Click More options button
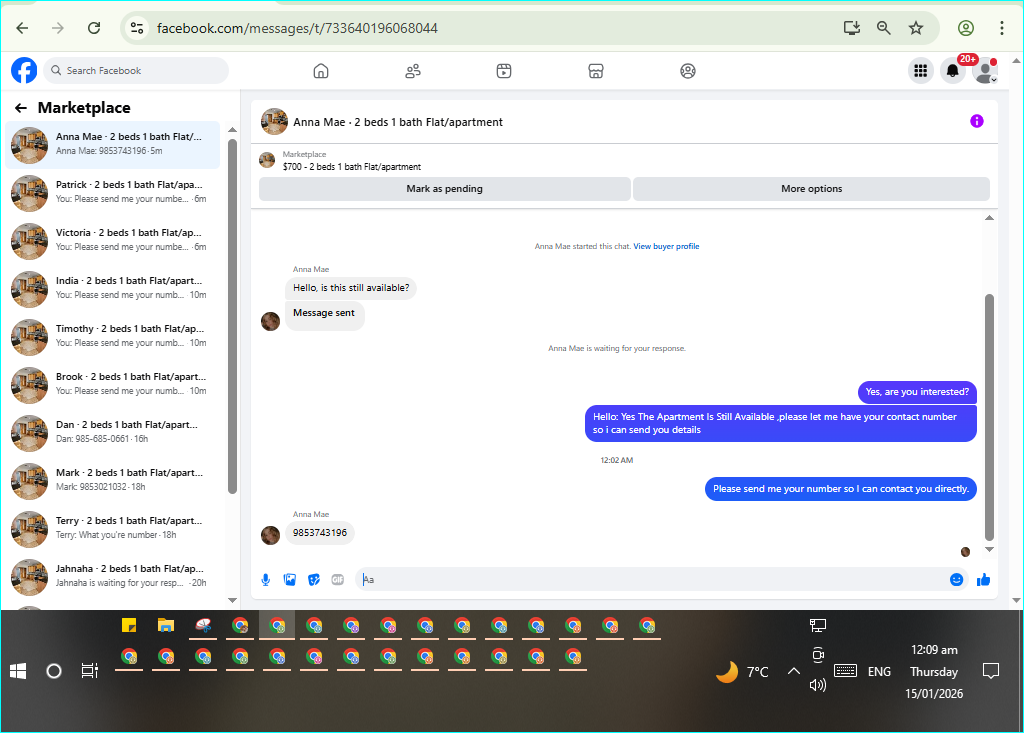The image size is (1024, 733). point(812,189)
